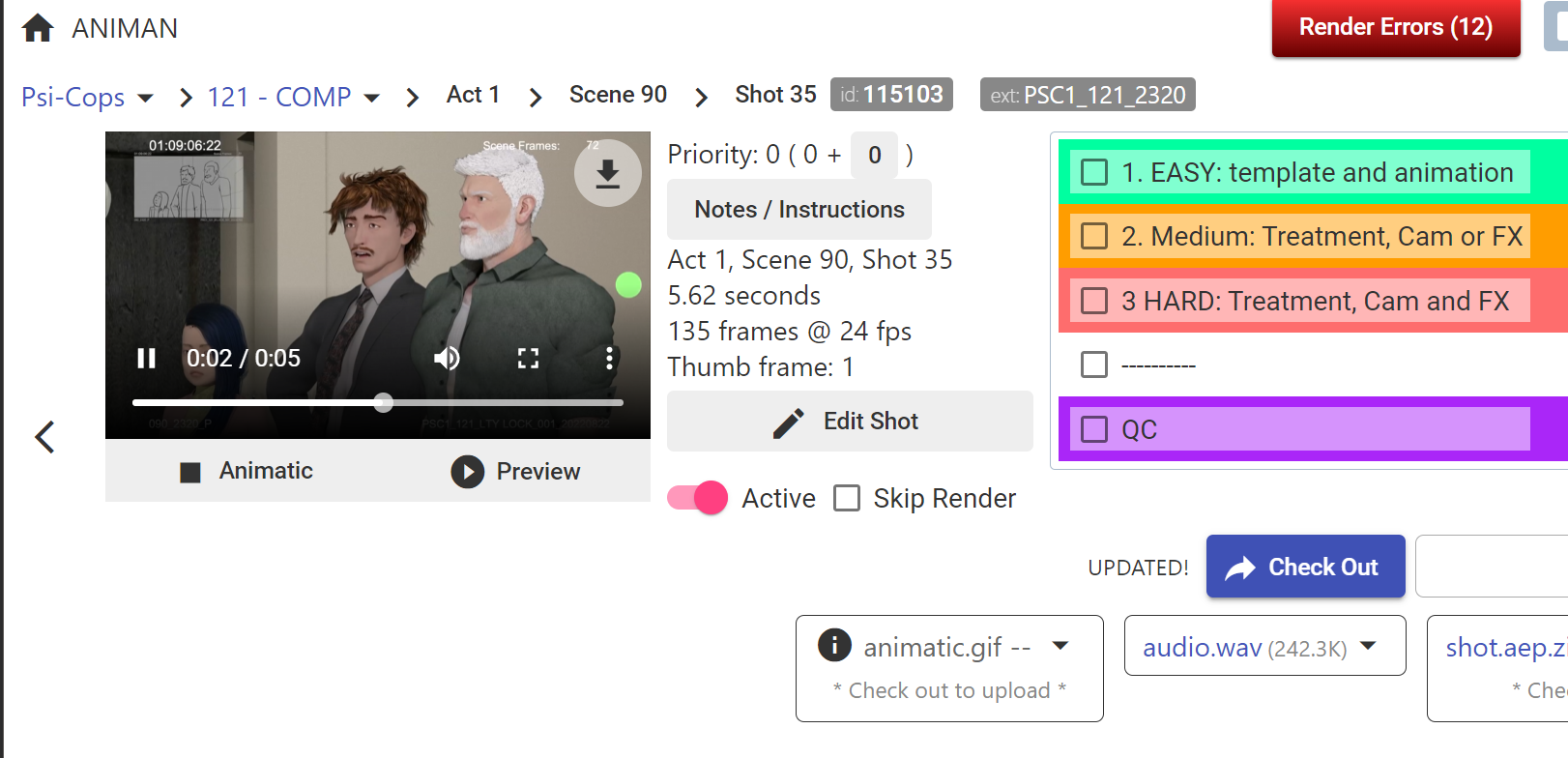Go to previous shot arrow
Viewport: 1568px width, 758px height.
click(44, 437)
